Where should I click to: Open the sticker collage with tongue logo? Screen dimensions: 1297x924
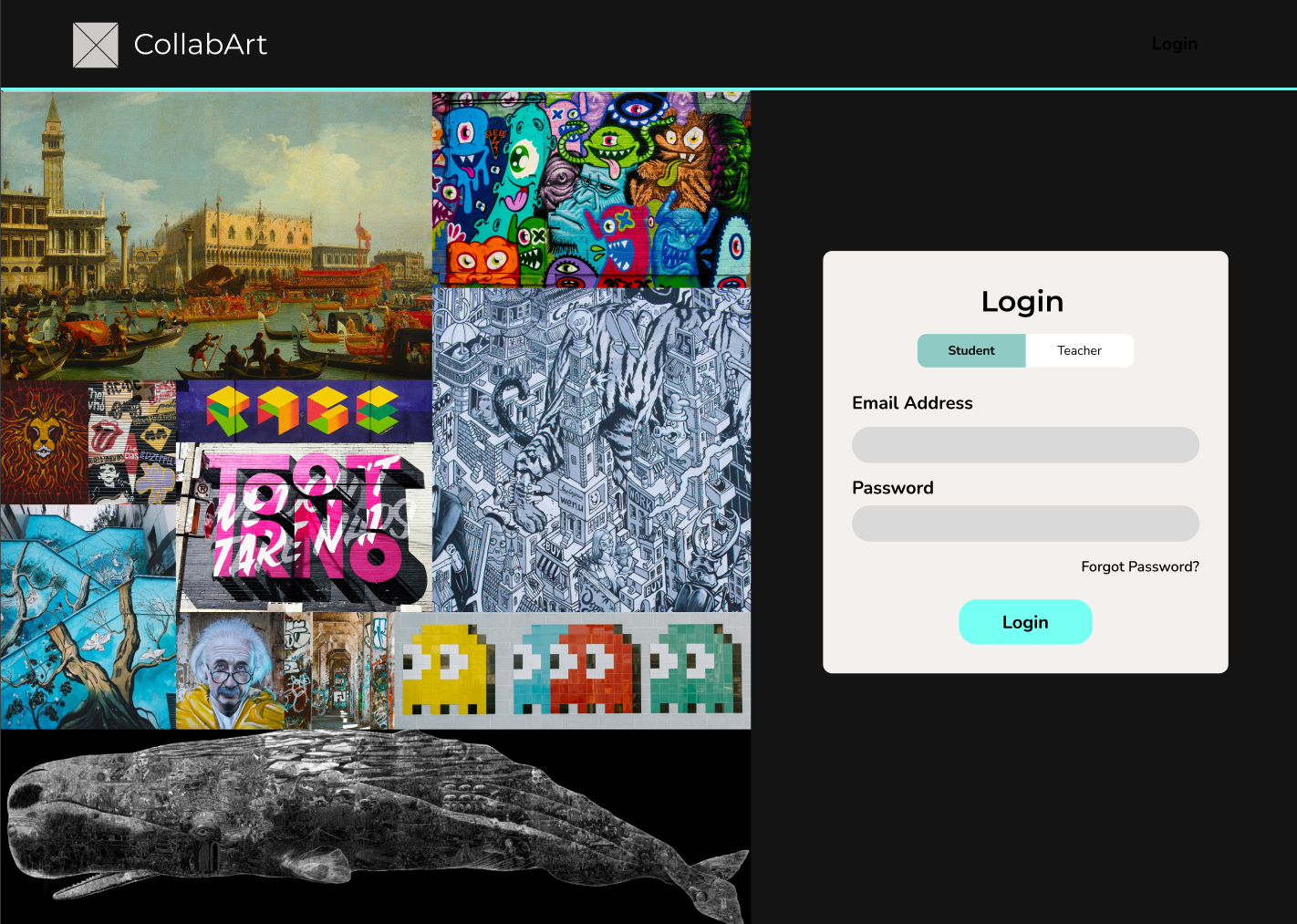tap(132, 442)
